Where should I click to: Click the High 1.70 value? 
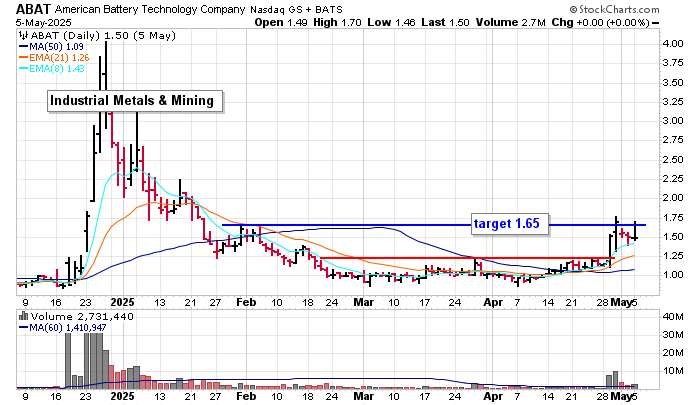337,22
